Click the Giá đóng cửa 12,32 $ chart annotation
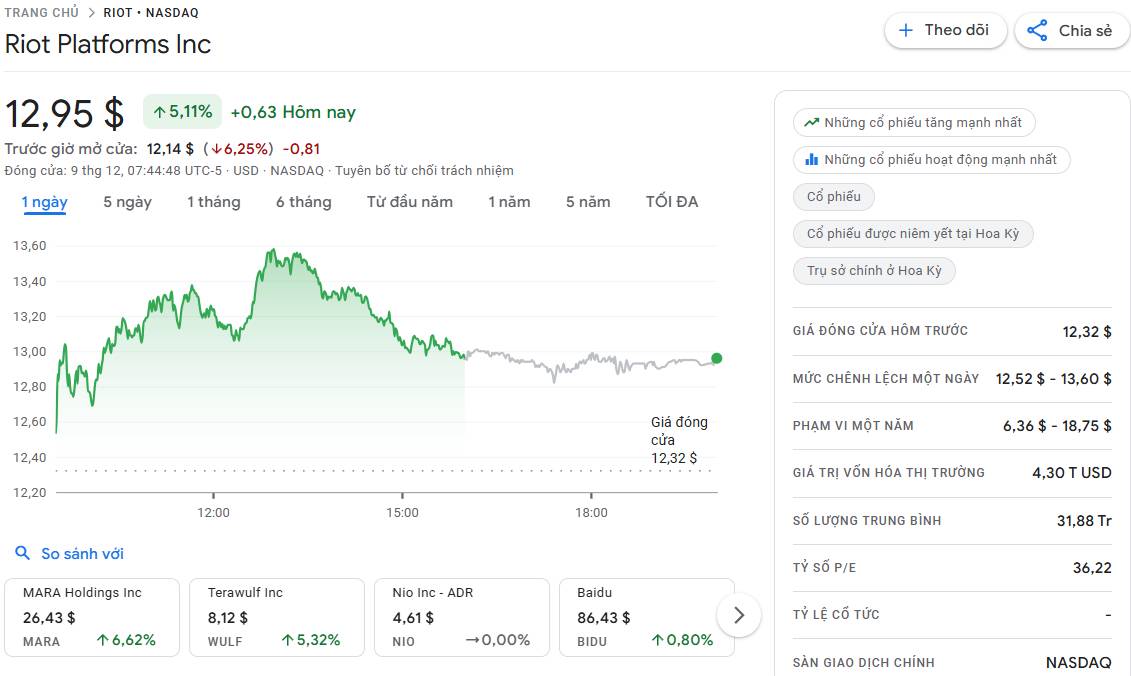1131x676 pixels. click(679, 439)
